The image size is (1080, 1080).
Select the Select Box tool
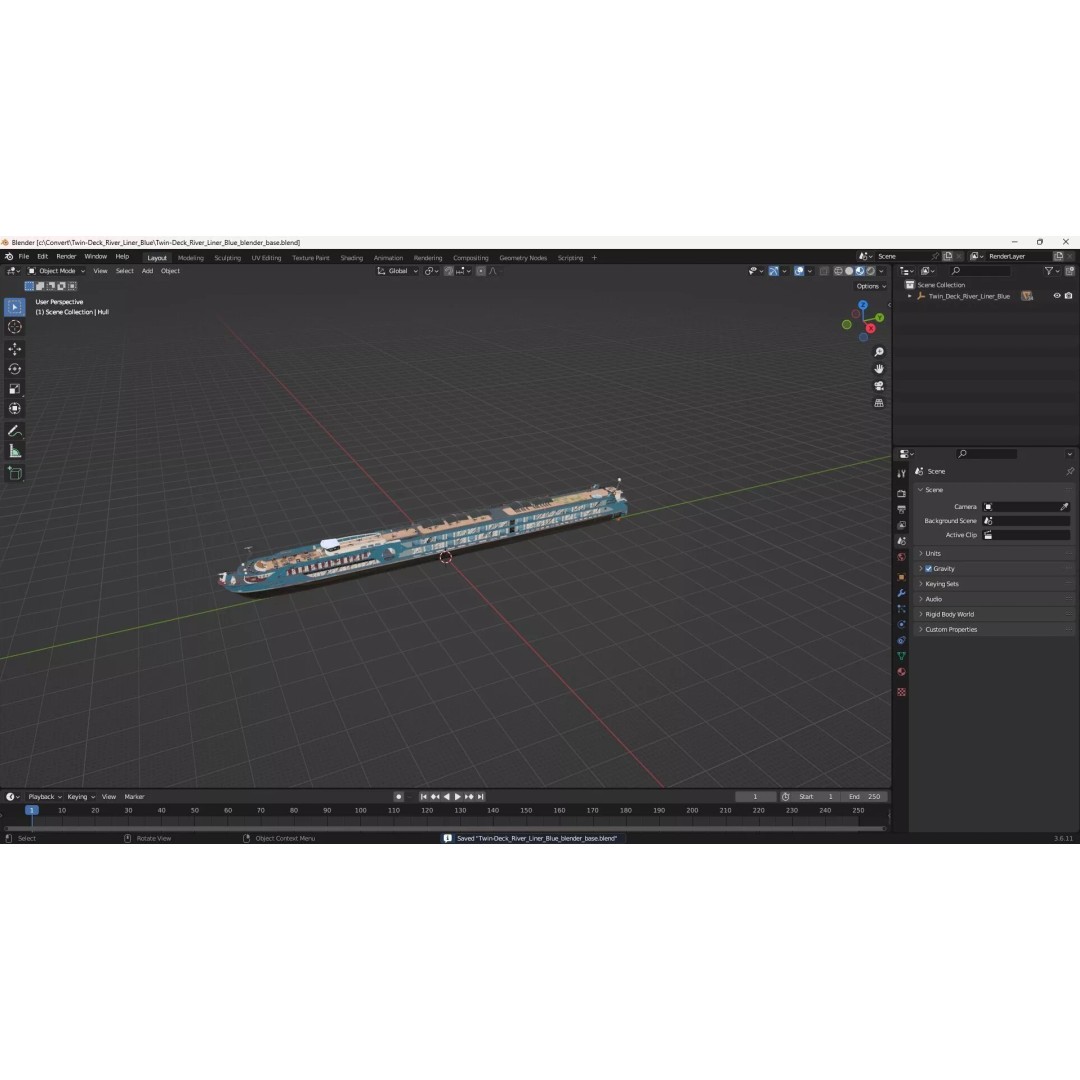[14, 307]
